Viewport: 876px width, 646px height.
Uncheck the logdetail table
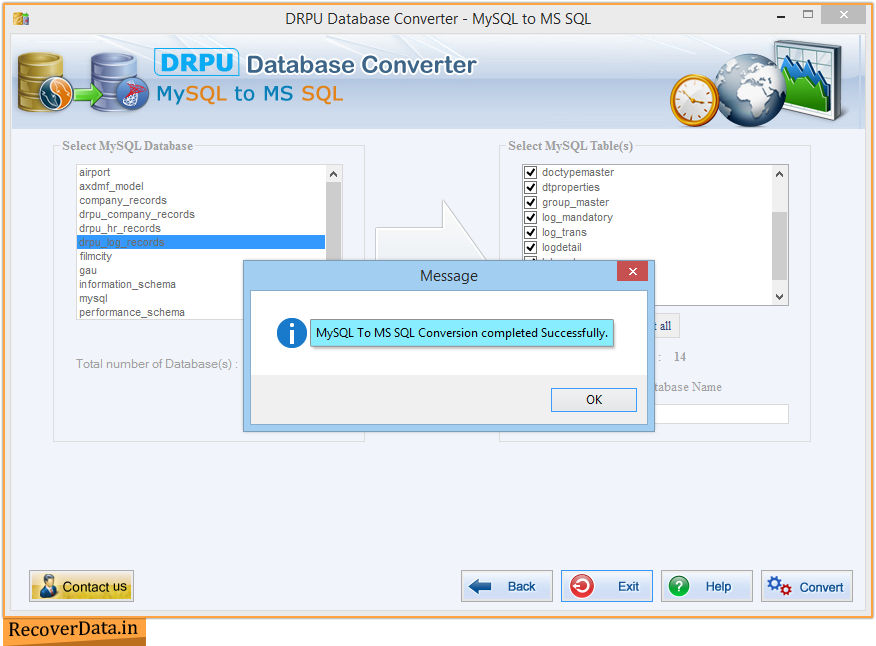tap(531, 247)
